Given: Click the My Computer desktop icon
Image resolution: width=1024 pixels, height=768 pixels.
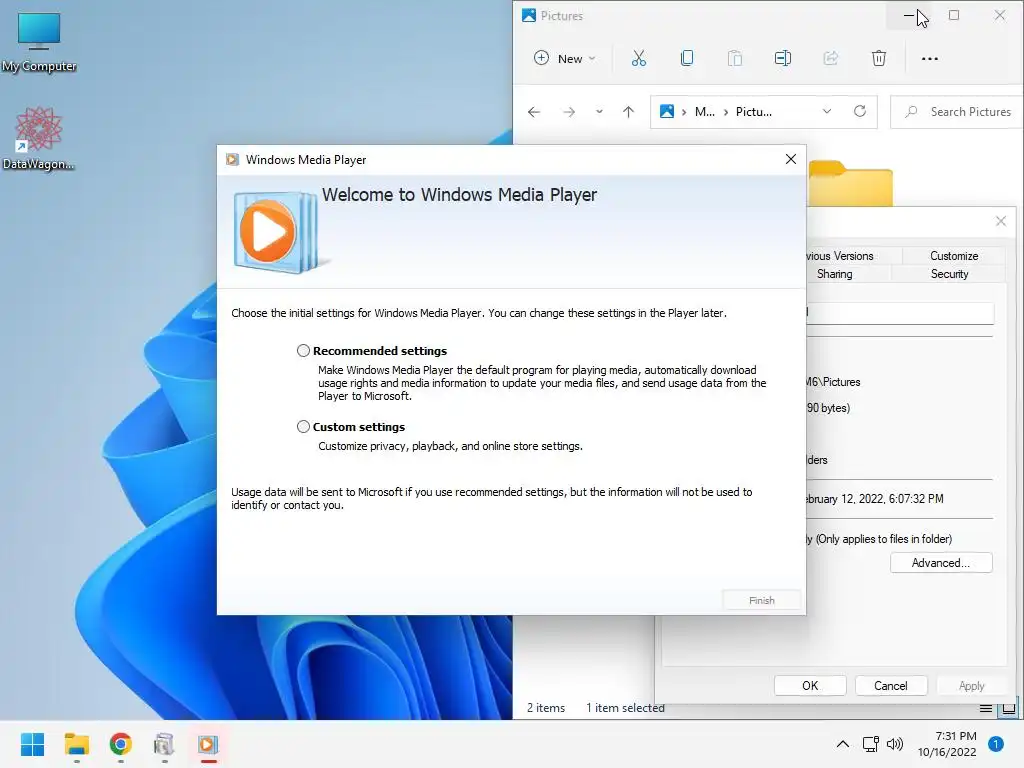Looking at the screenshot, I should tap(39, 42).
